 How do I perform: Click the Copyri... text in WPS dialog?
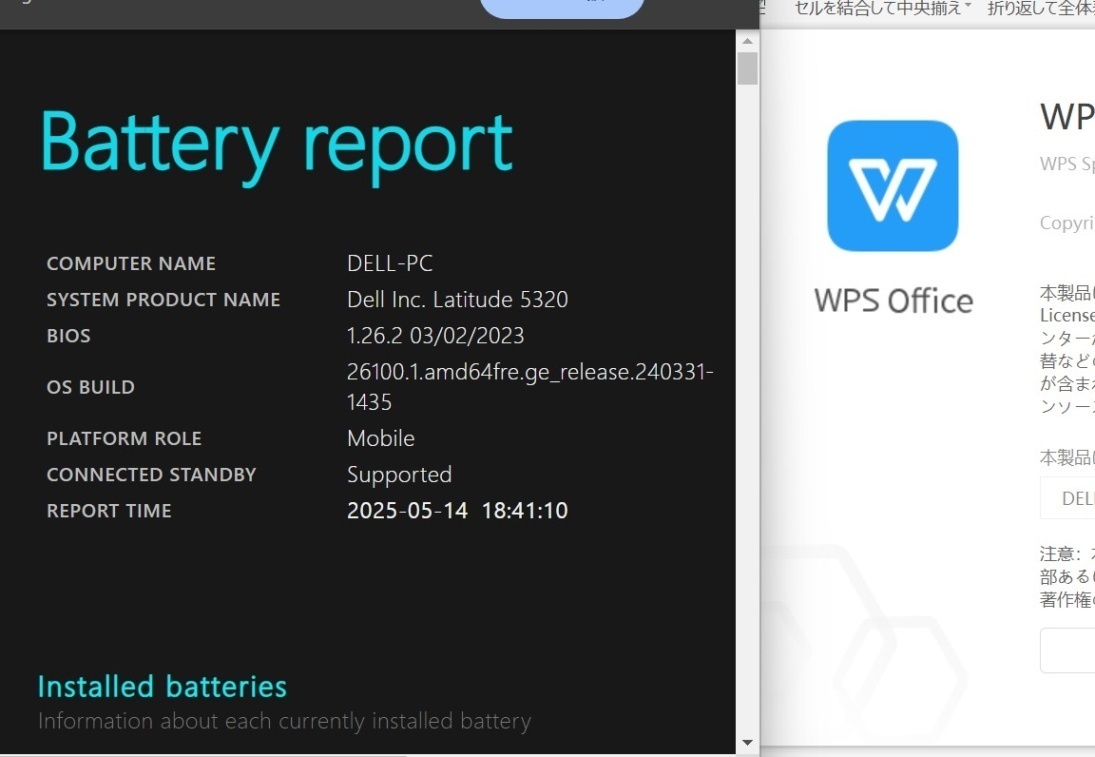(1066, 223)
